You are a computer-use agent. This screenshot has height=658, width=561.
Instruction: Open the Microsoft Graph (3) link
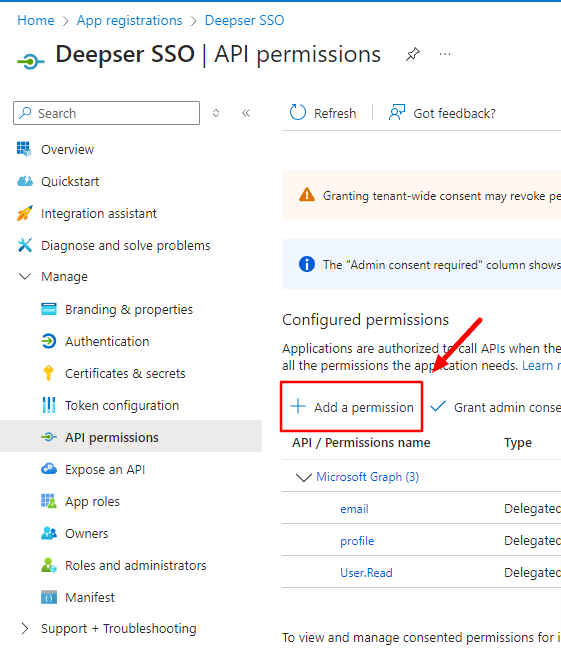pos(367,477)
